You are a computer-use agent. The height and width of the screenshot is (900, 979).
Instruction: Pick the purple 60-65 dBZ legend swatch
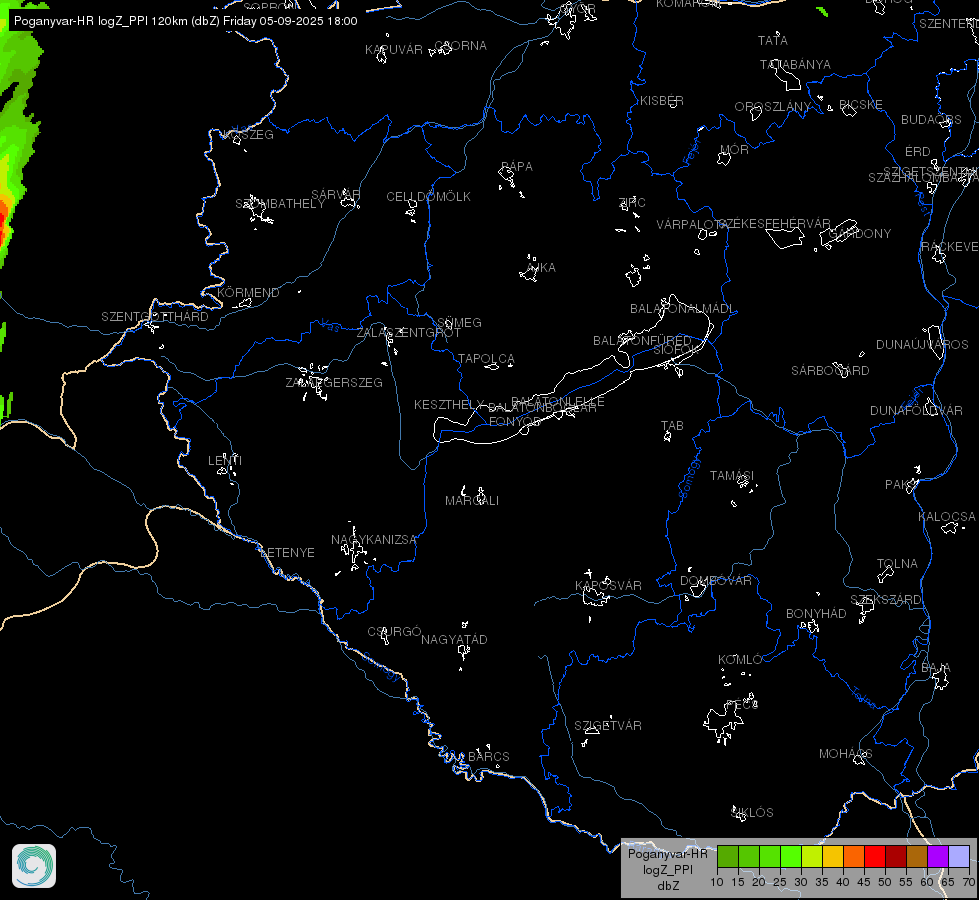click(937, 856)
